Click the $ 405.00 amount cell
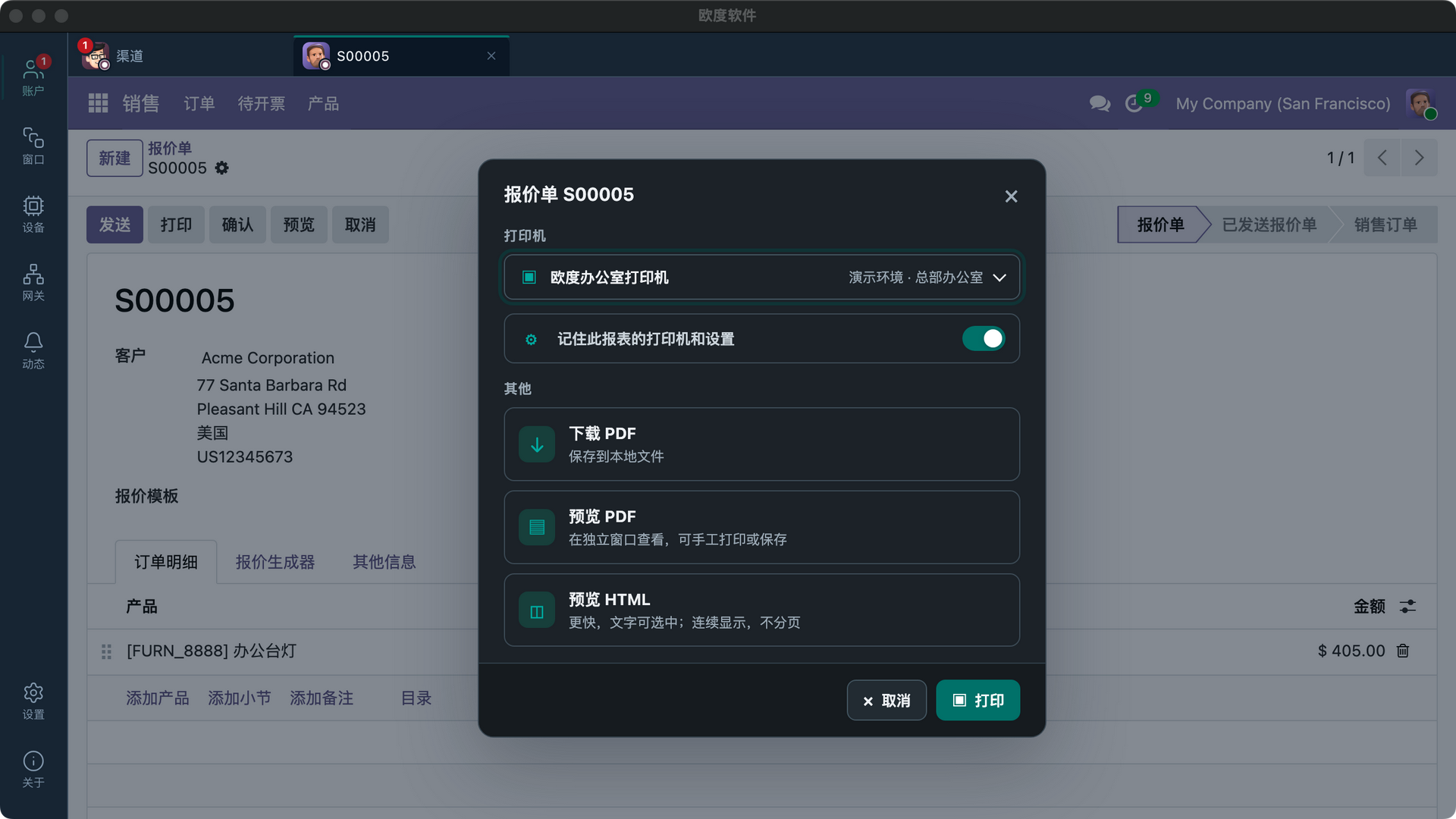The height and width of the screenshot is (819, 1456). tap(1351, 651)
